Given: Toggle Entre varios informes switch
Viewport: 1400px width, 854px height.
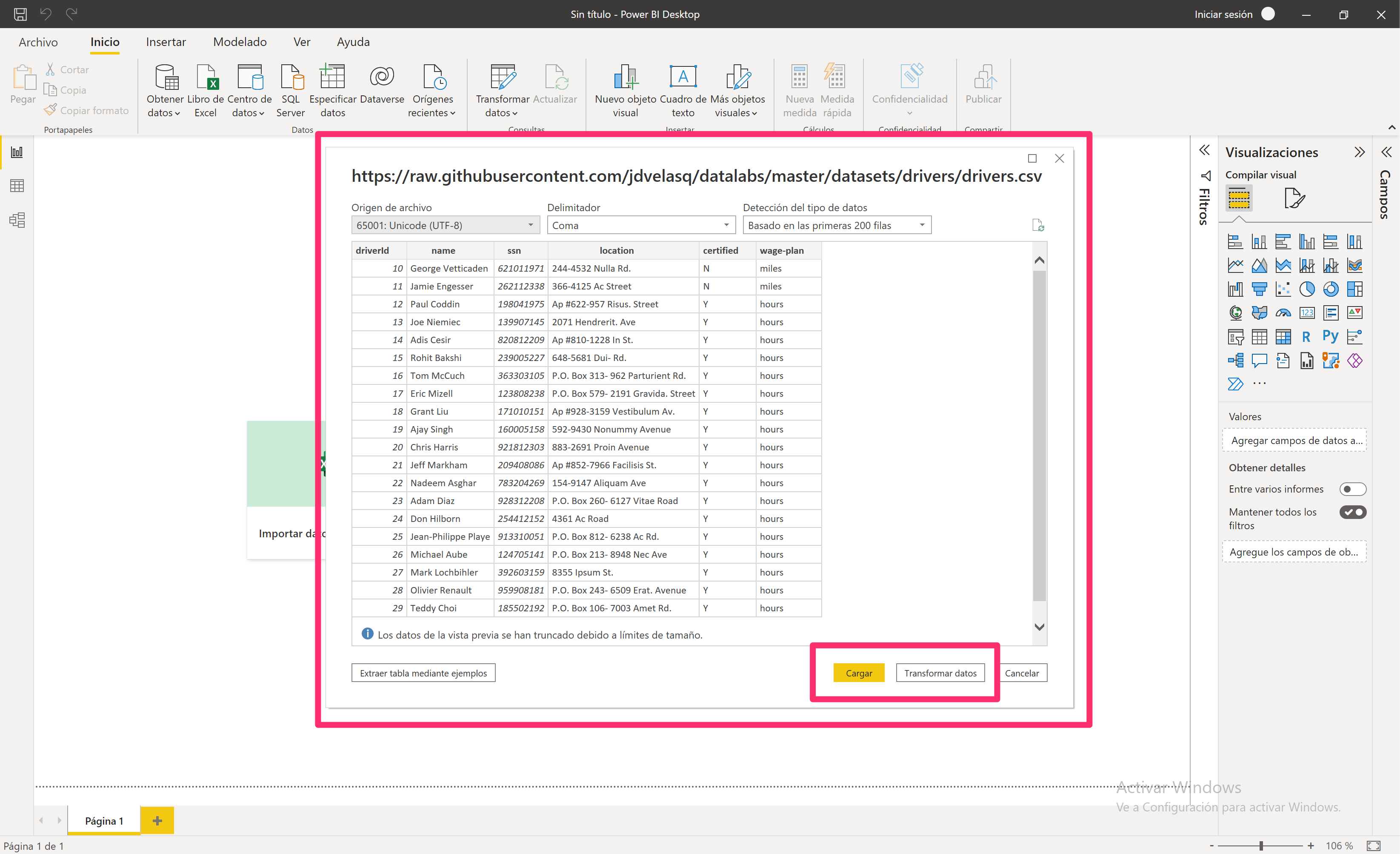Looking at the screenshot, I should (1352, 490).
